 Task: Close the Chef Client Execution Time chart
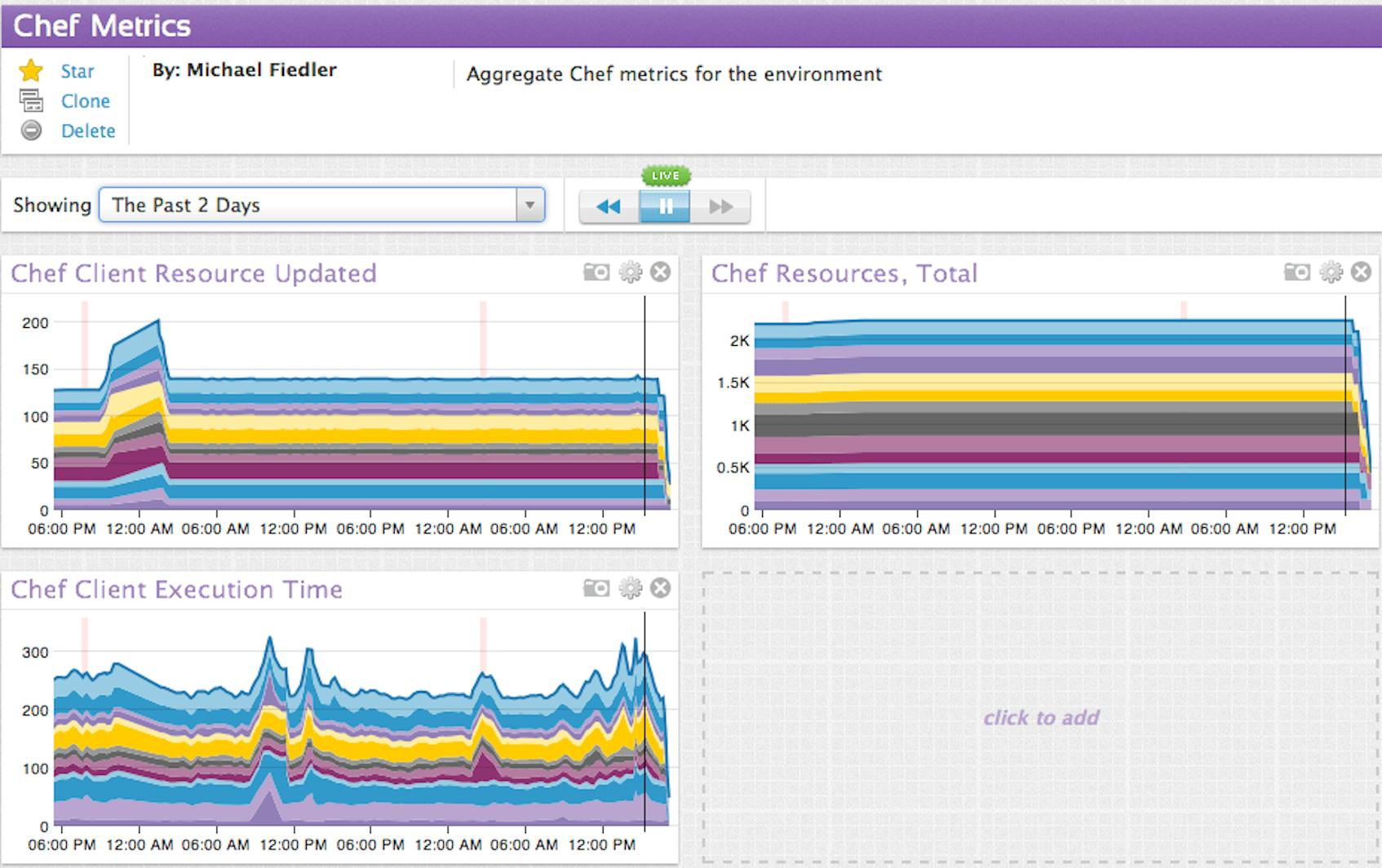click(x=660, y=587)
